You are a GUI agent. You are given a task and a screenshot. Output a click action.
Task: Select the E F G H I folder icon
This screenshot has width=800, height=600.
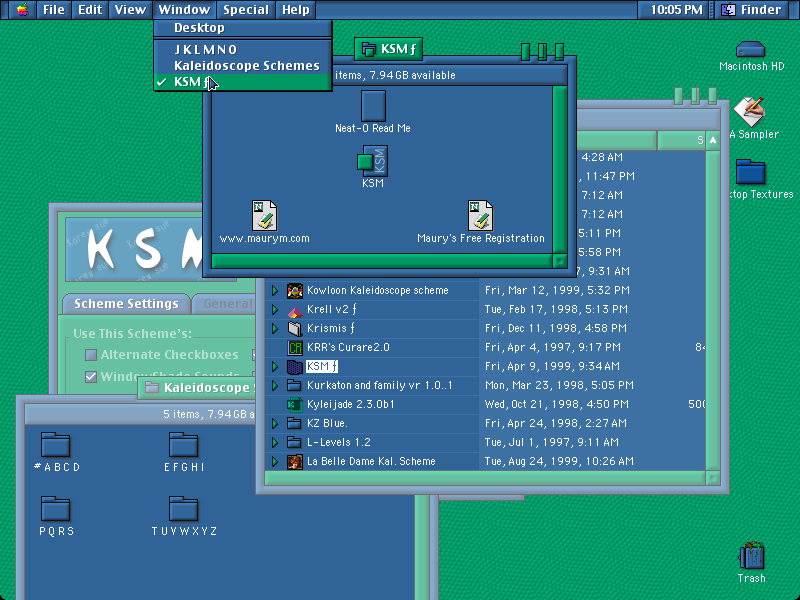point(184,445)
